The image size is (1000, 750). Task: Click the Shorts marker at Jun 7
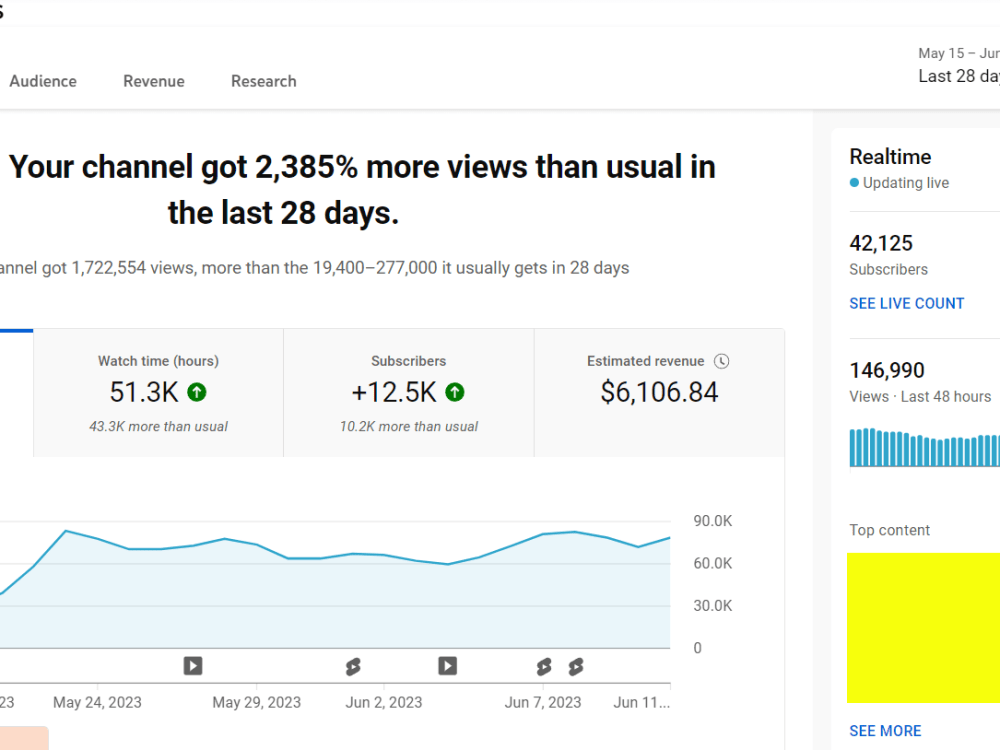544,667
